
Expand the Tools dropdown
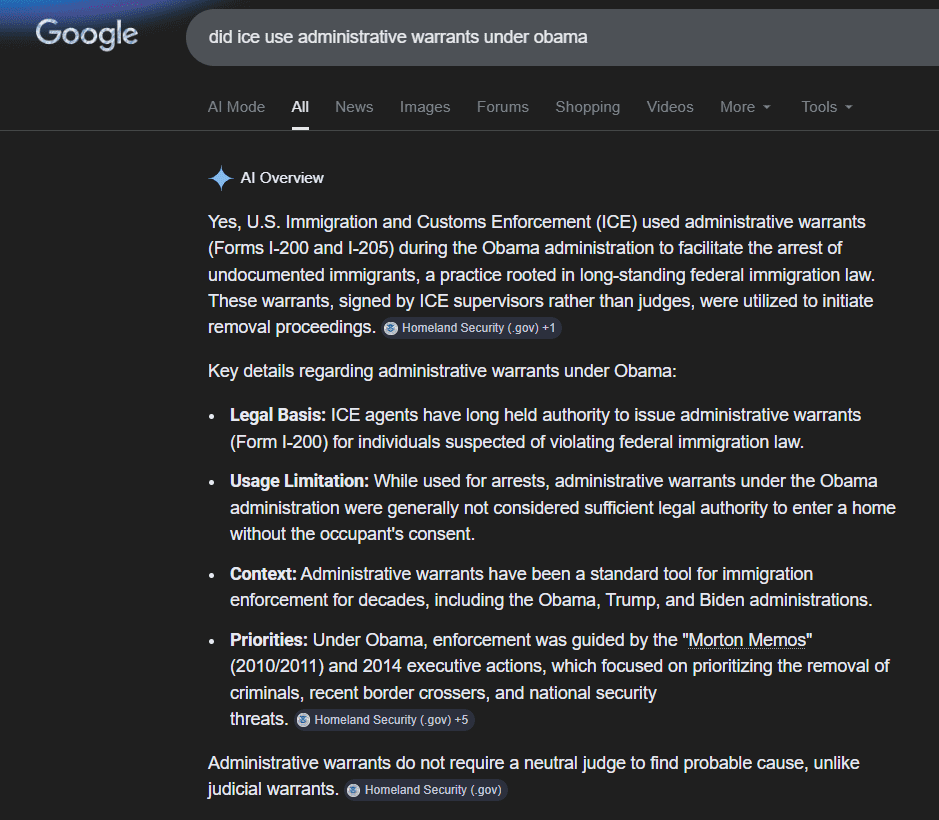click(x=826, y=107)
